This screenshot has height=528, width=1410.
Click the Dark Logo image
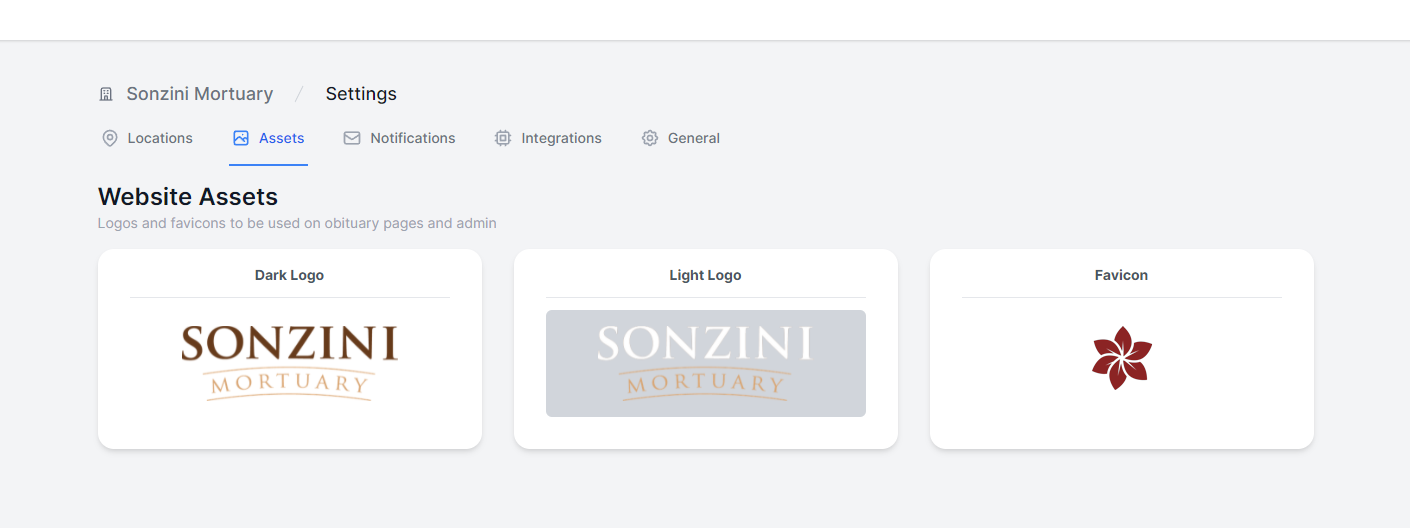[x=290, y=363]
